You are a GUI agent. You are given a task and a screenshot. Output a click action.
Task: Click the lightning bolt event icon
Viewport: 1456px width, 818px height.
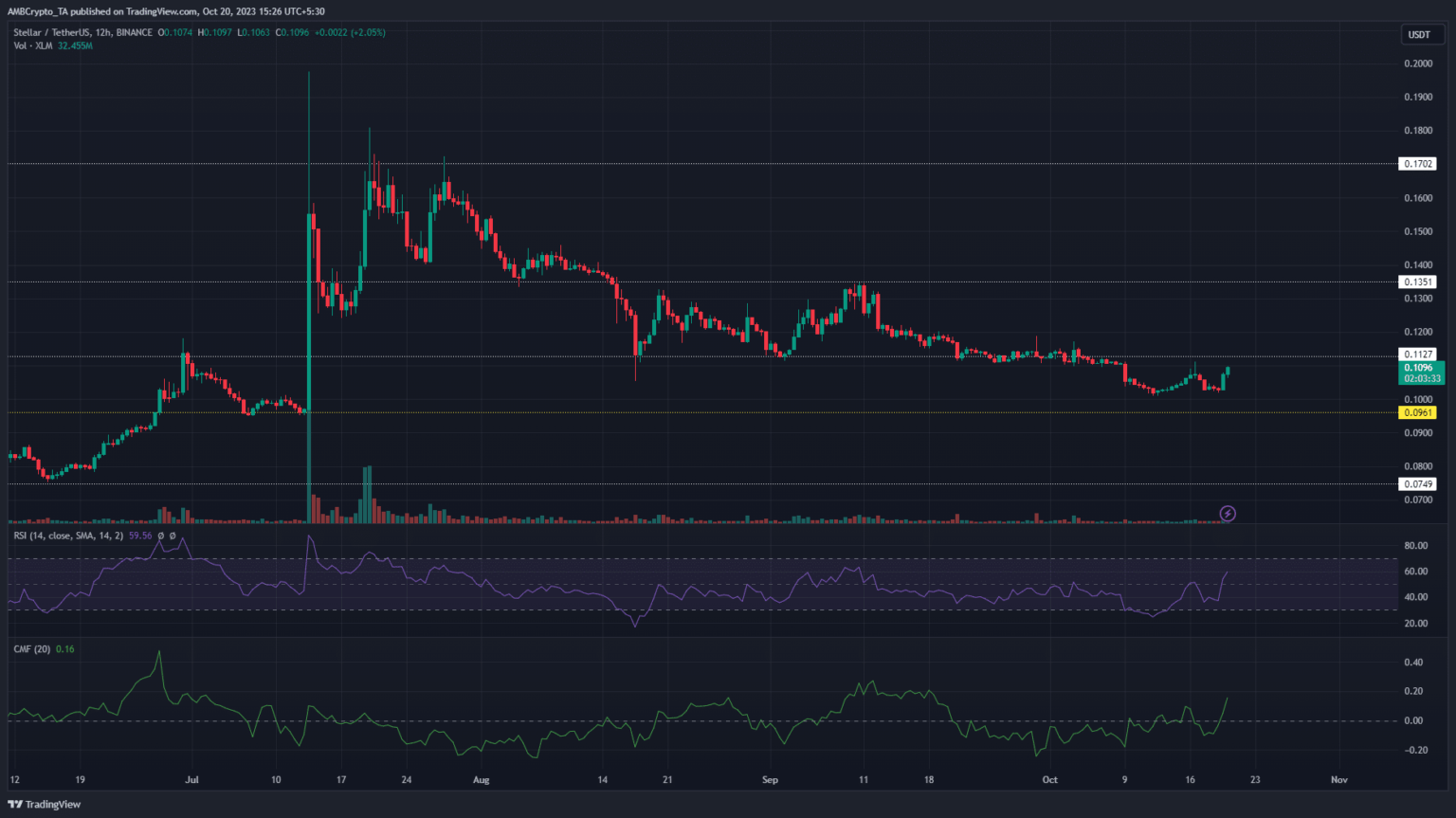tap(1228, 514)
